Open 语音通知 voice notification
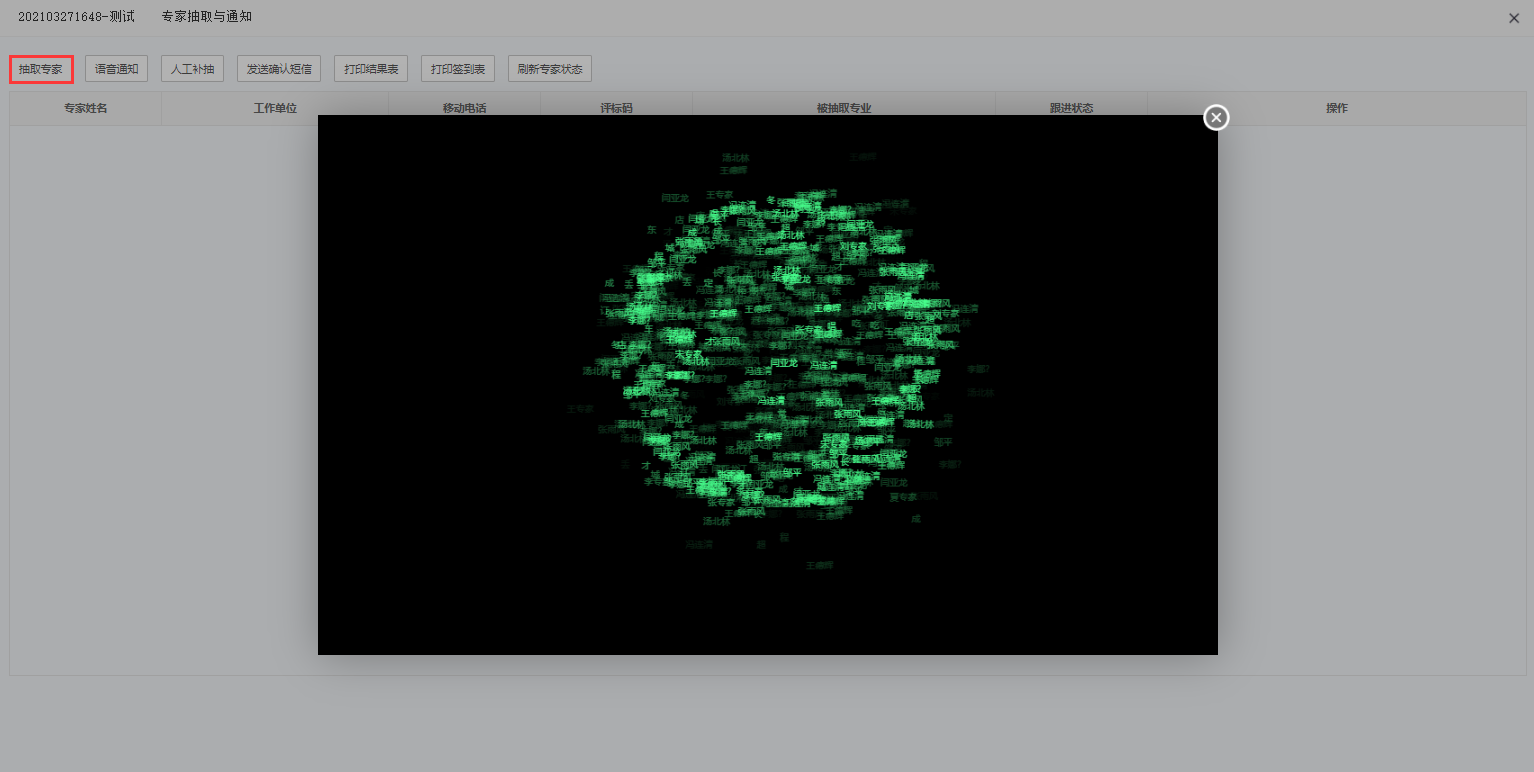The image size is (1534, 772). click(x=117, y=69)
